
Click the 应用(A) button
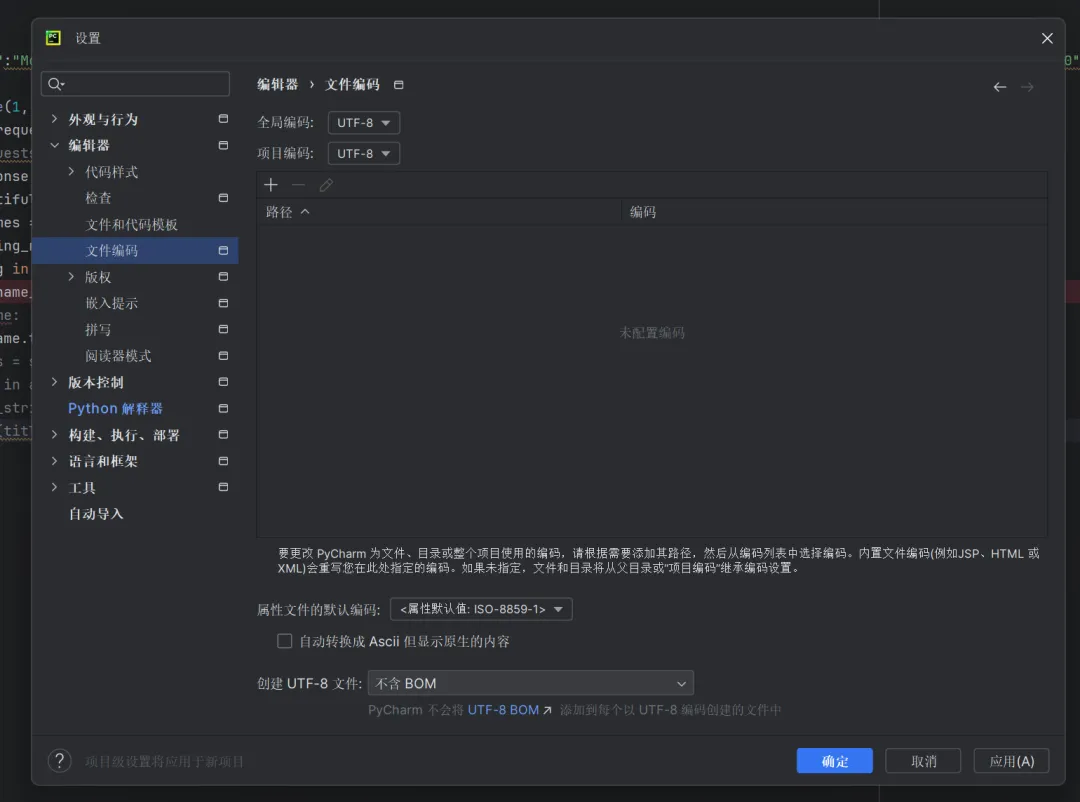(1011, 761)
